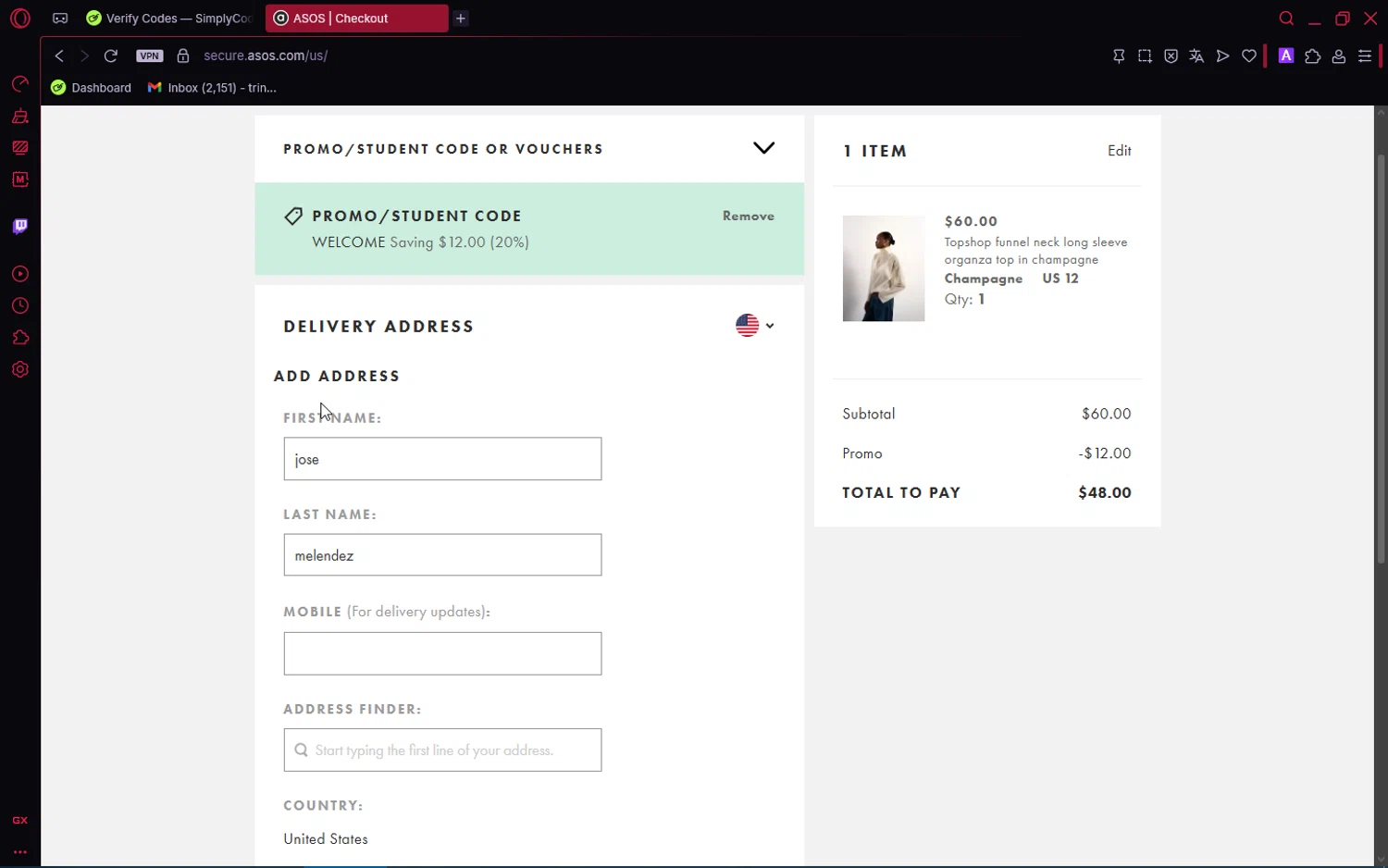Viewport: 1388px width, 868px height.
Task: Open History clock icon in sidebar
Action: (20, 306)
